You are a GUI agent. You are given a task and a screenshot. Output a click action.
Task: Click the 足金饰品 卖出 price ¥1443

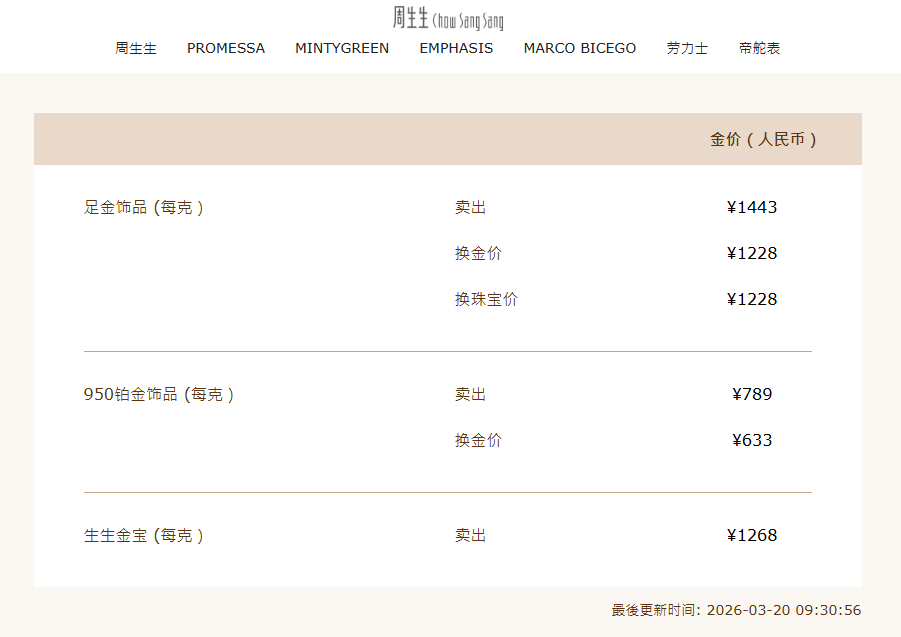[x=752, y=207]
